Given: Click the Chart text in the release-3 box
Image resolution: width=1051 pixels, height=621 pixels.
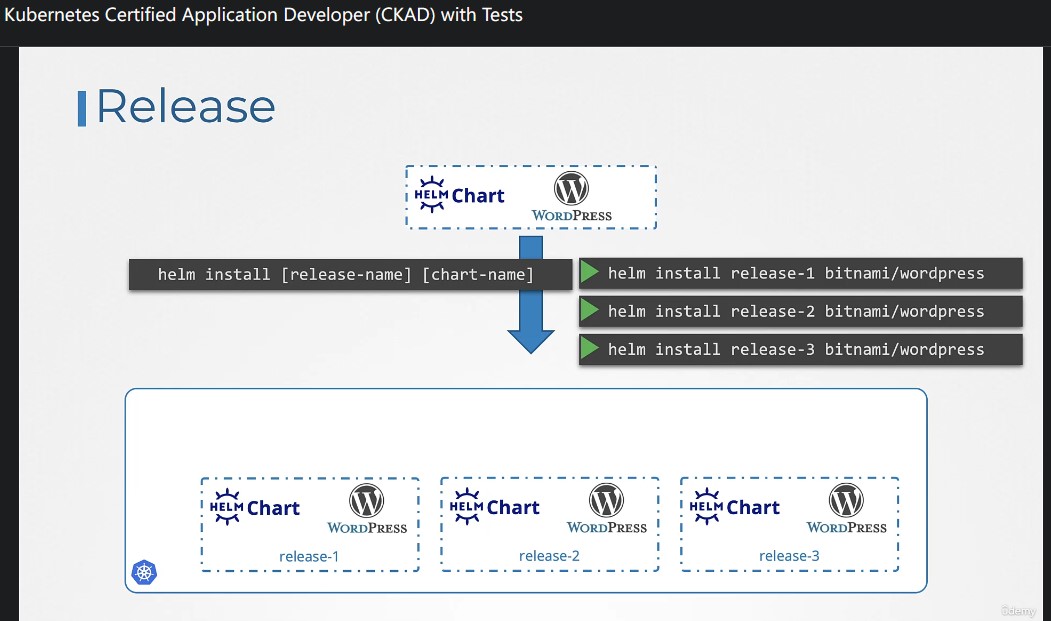Looking at the screenshot, I should click(753, 508).
